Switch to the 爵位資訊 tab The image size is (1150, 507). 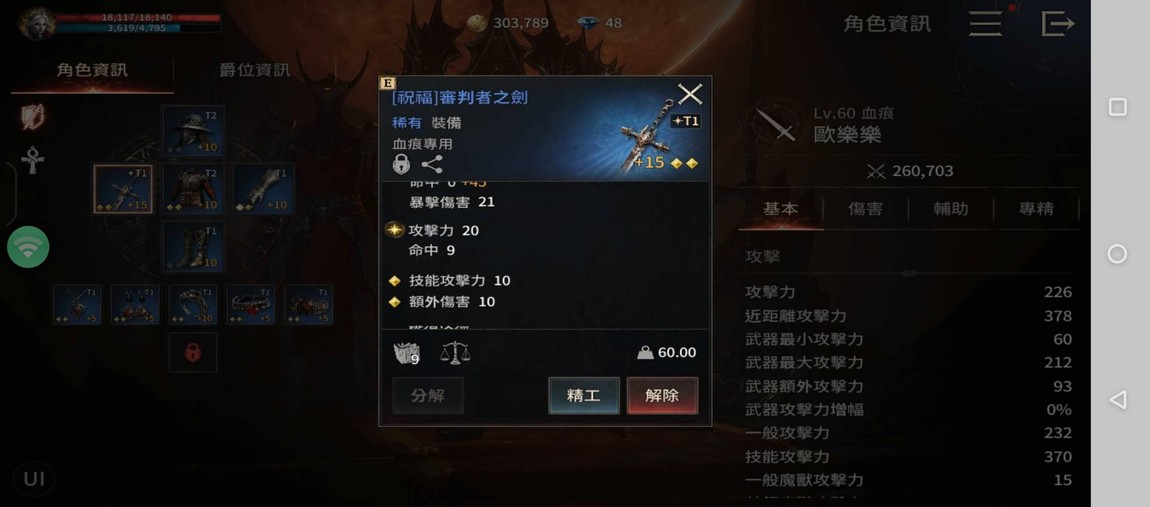point(254,70)
